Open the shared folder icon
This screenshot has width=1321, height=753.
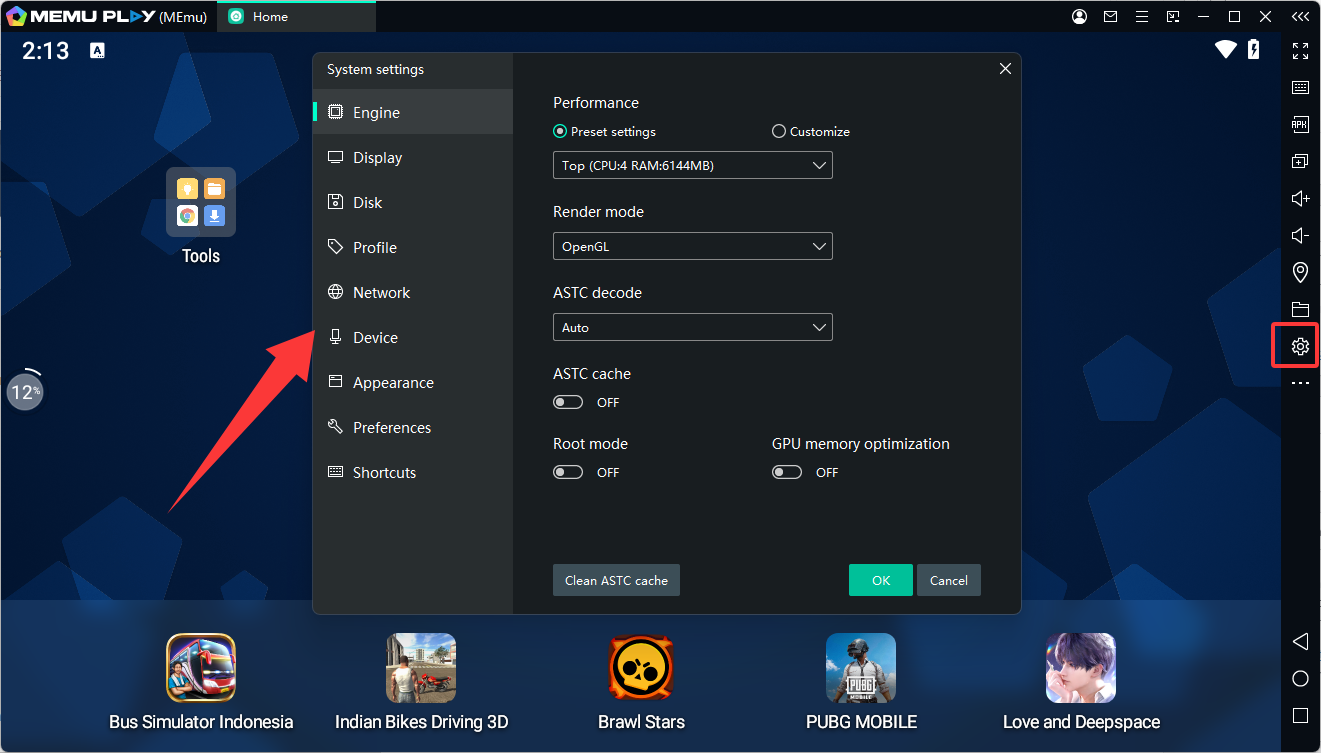point(1300,309)
